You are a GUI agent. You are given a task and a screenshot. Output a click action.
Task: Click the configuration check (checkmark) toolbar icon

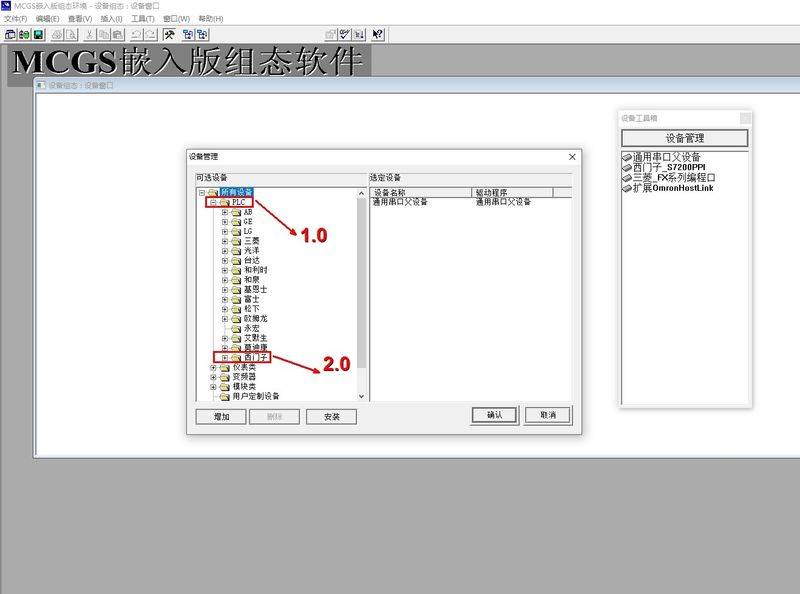click(x=345, y=34)
